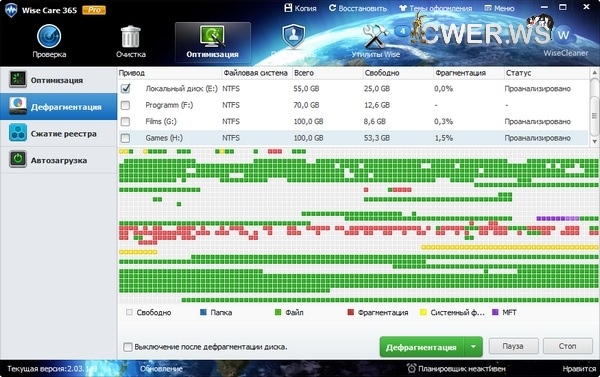Image resolution: width=600 pixels, height=377 pixels.
Task: Expand the Дефрагментация button dropdown arrow
Action: pos(473,347)
